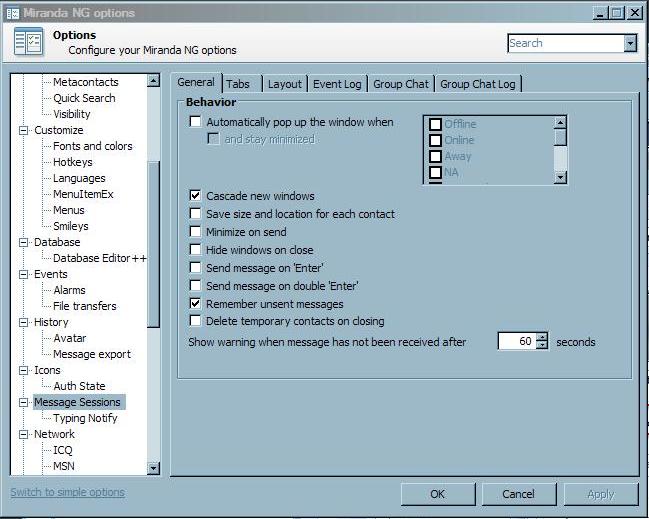Click status list scroll down arrow
649x519 pixels.
(560, 178)
